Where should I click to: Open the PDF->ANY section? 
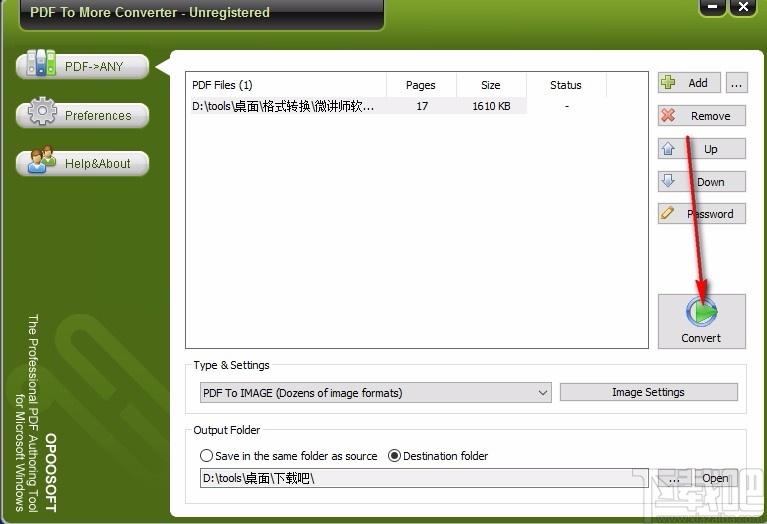[82, 66]
